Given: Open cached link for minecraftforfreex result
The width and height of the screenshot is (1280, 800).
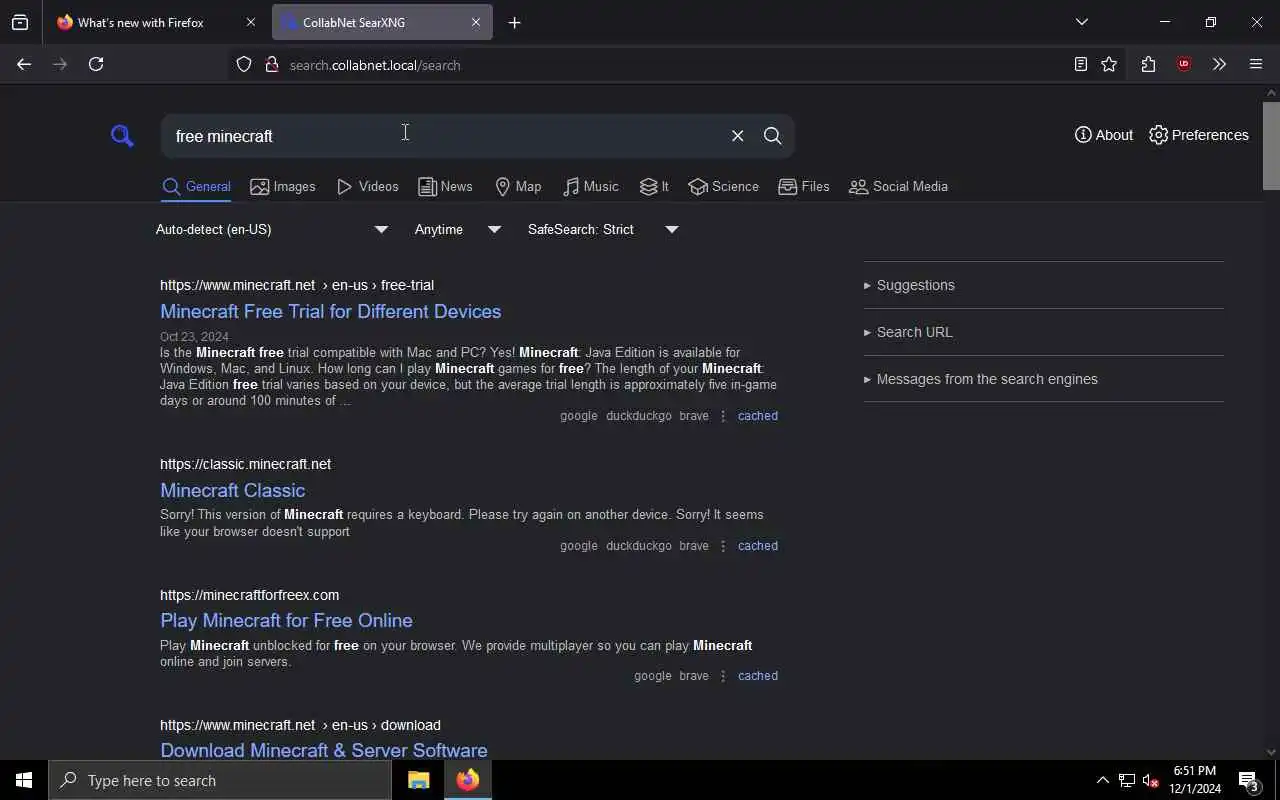Looking at the screenshot, I should pyautogui.click(x=758, y=676).
